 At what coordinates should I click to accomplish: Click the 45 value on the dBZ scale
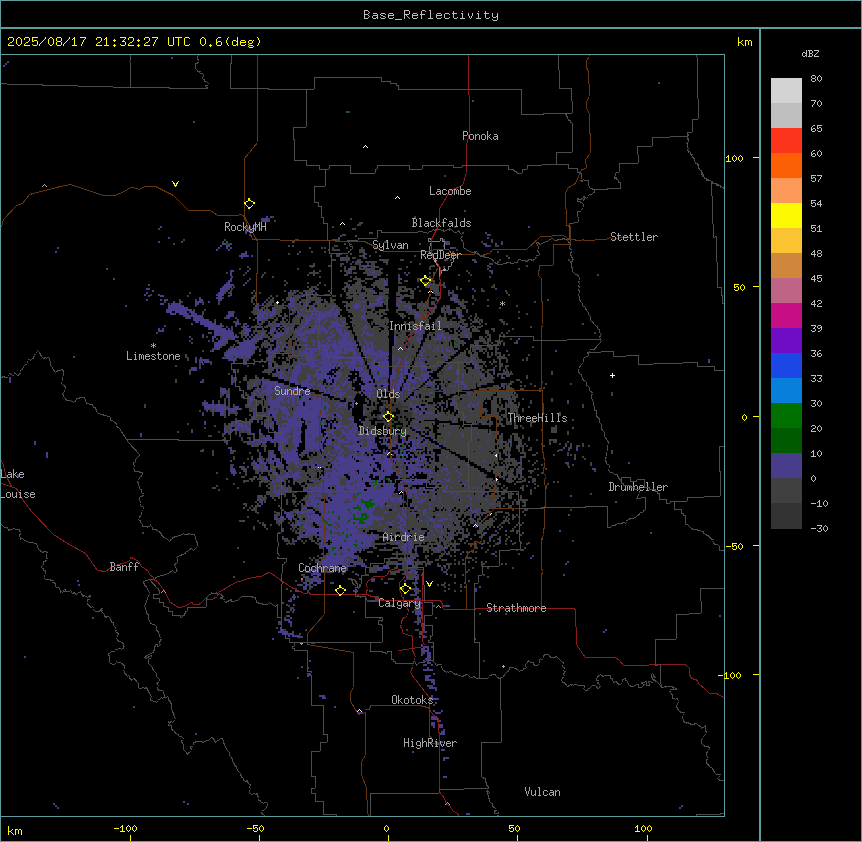click(x=816, y=279)
